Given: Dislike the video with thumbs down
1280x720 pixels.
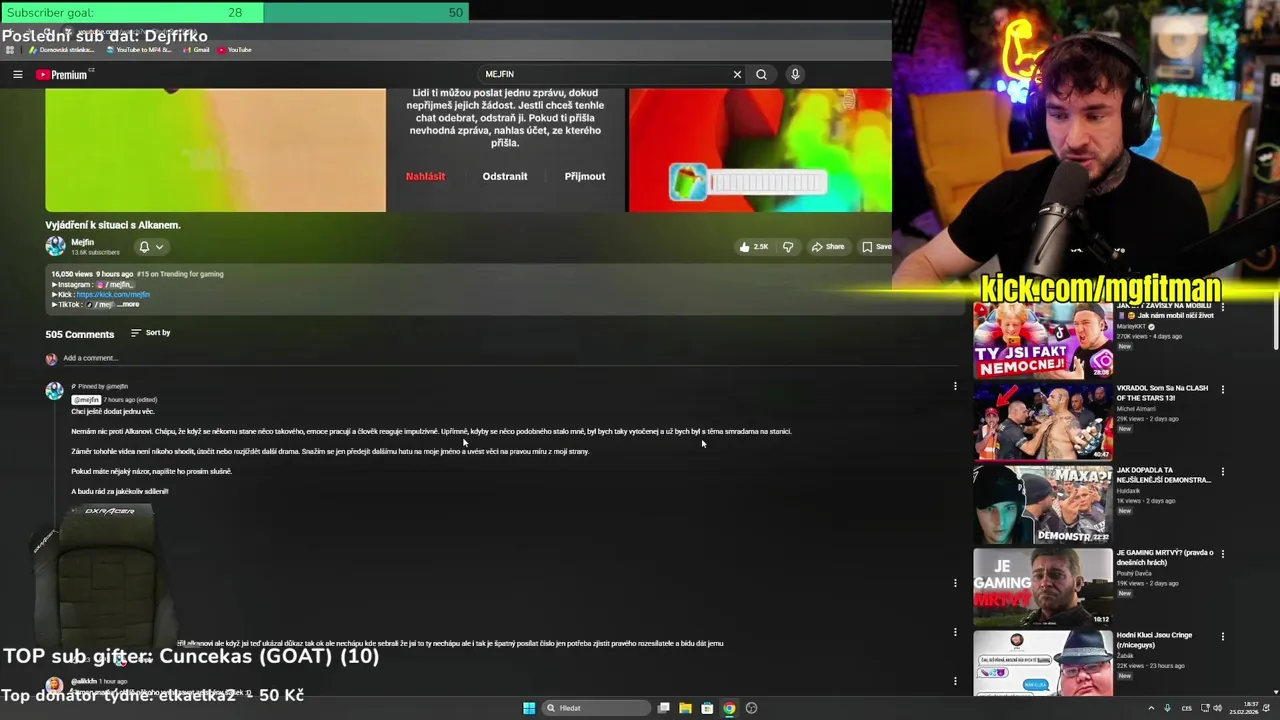Looking at the screenshot, I should 788,247.
